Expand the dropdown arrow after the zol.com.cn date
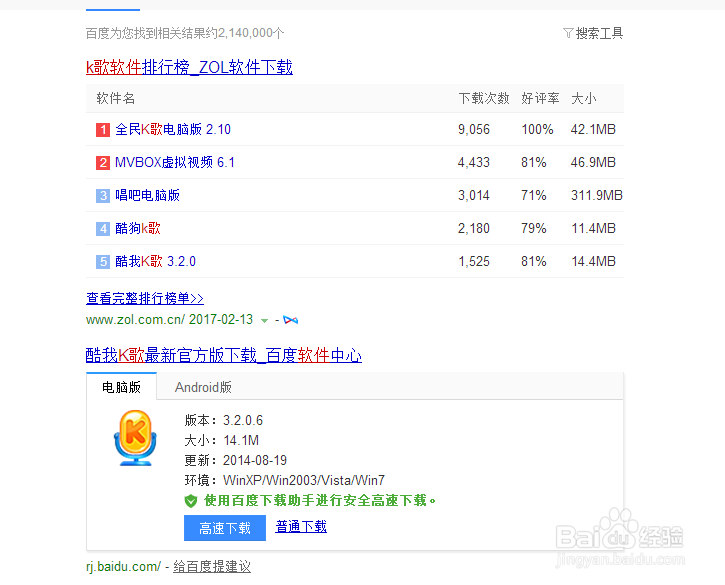Viewport: 725px width, 585px height. pyautogui.click(x=264, y=320)
